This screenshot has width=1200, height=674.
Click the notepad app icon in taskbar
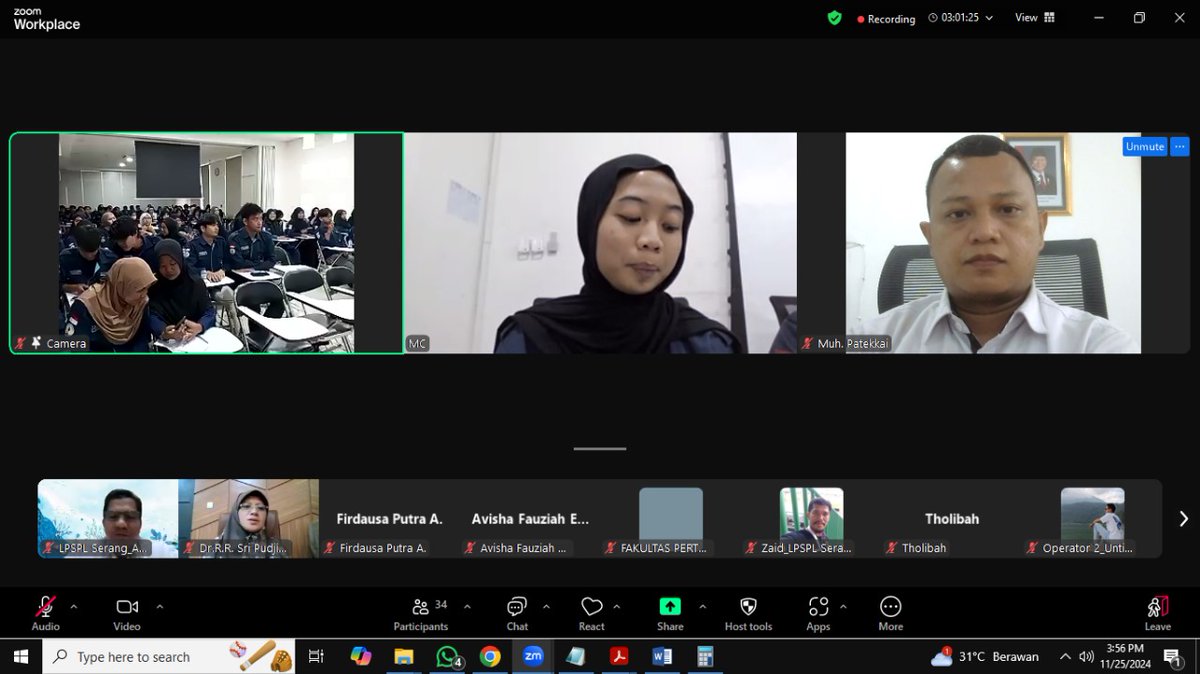pos(576,657)
